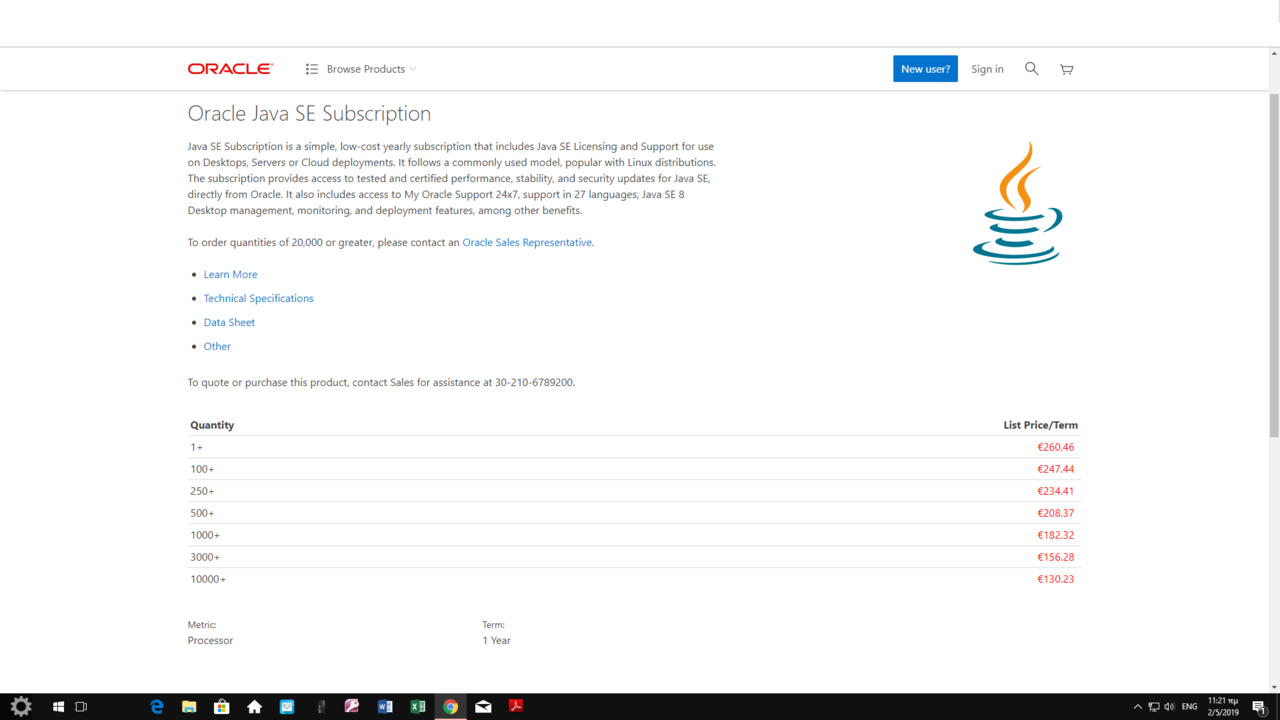1280x720 pixels.
Task: Click the Oracle Java SE Subscription heading
Action: pos(309,113)
